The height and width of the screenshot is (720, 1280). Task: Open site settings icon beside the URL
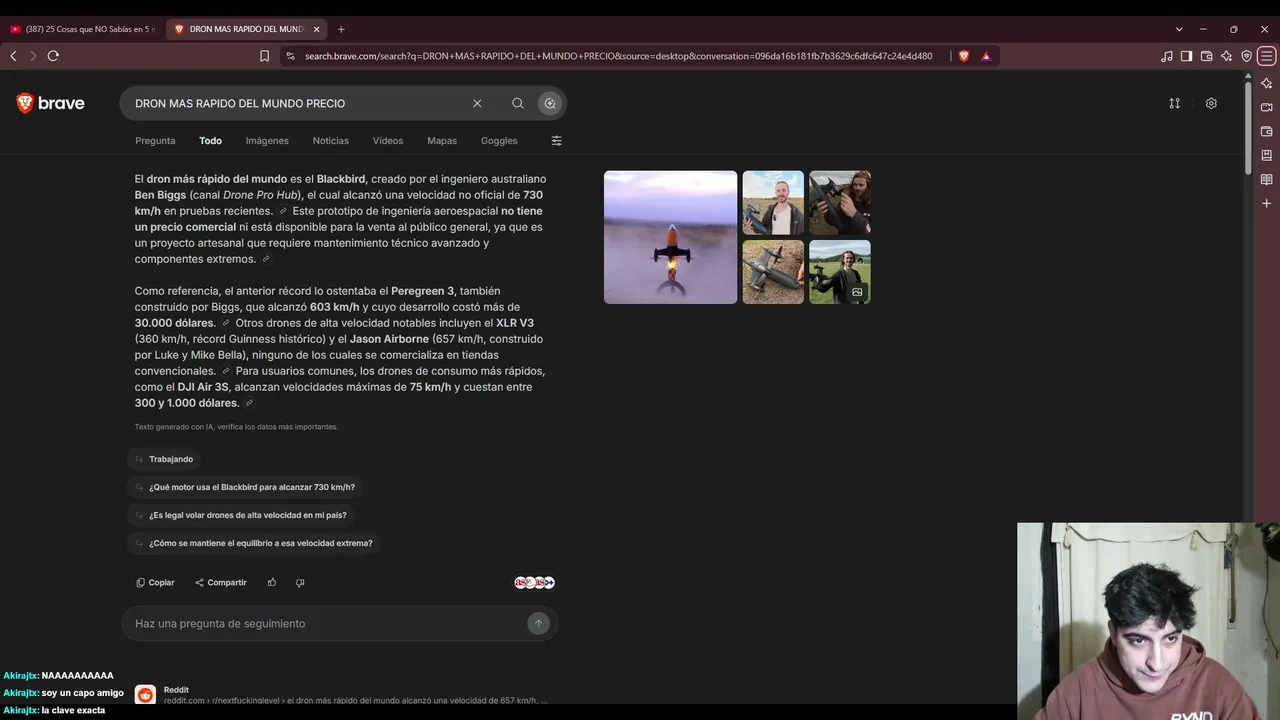point(289,56)
